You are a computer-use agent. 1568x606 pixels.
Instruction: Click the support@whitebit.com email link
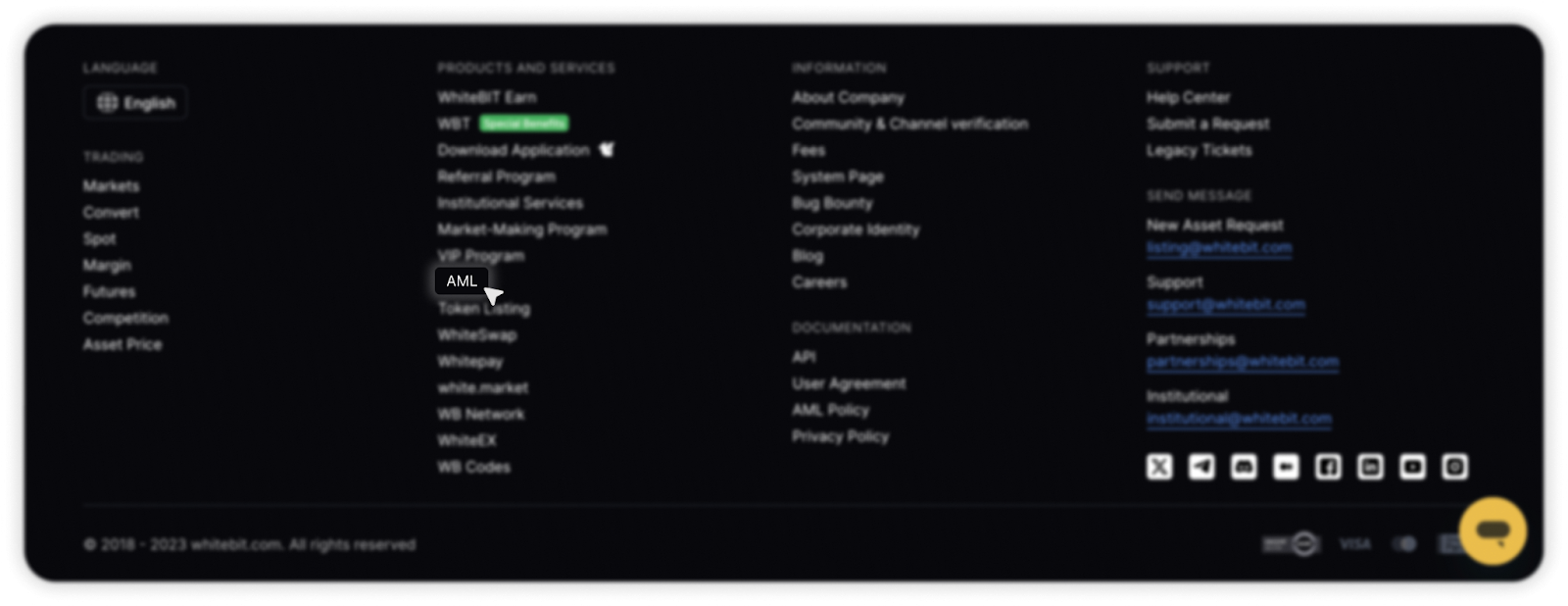[1225, 305]
